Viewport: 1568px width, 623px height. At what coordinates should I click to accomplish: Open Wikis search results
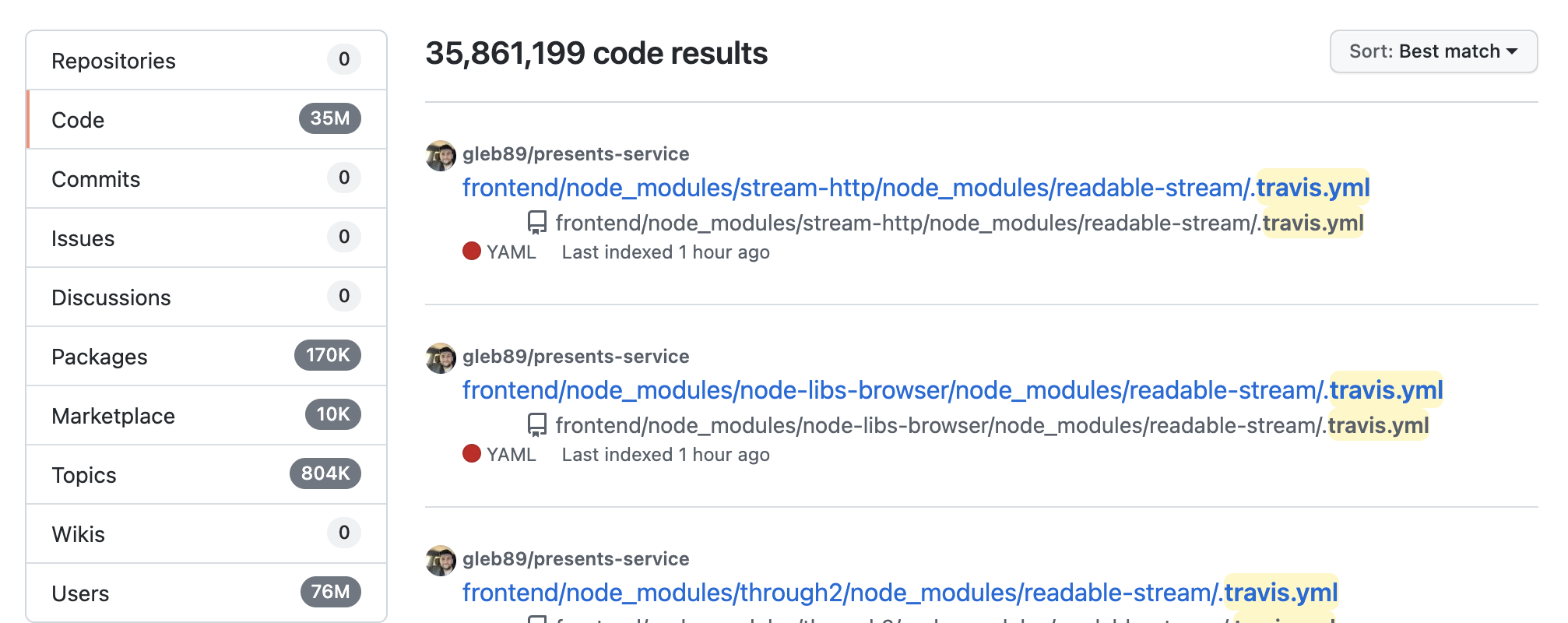(206, 534)
